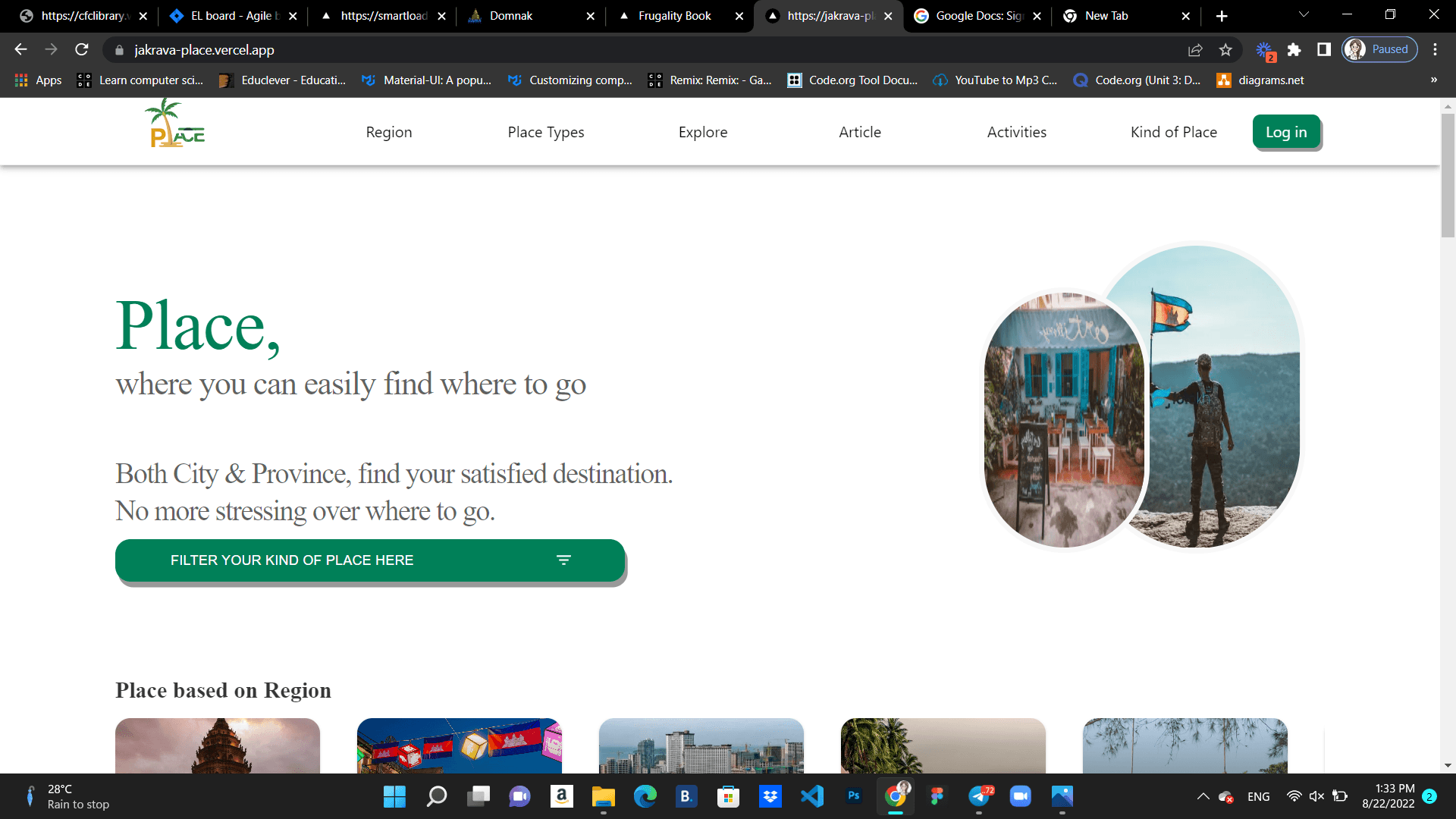
Task: Open Microsoft Store from the taskbar
Action: tap(729, 796)
